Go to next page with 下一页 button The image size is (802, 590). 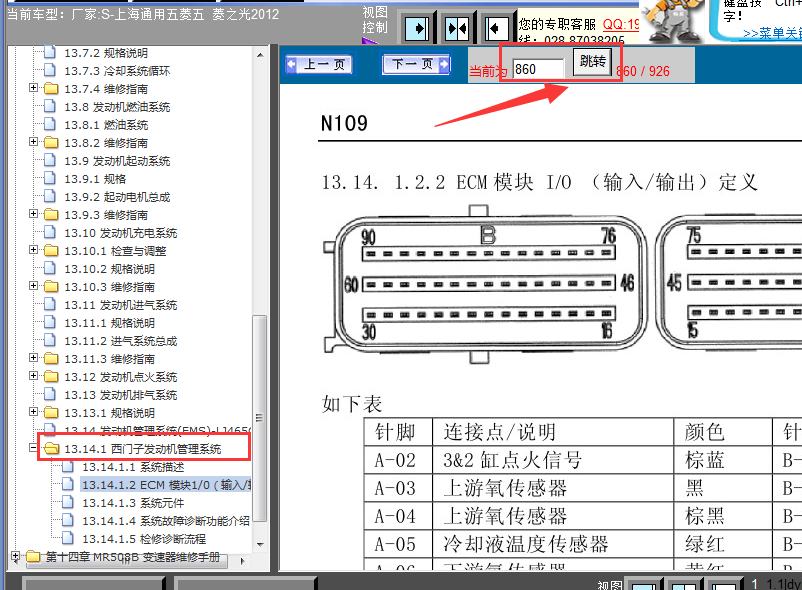(x=416, y=65)
